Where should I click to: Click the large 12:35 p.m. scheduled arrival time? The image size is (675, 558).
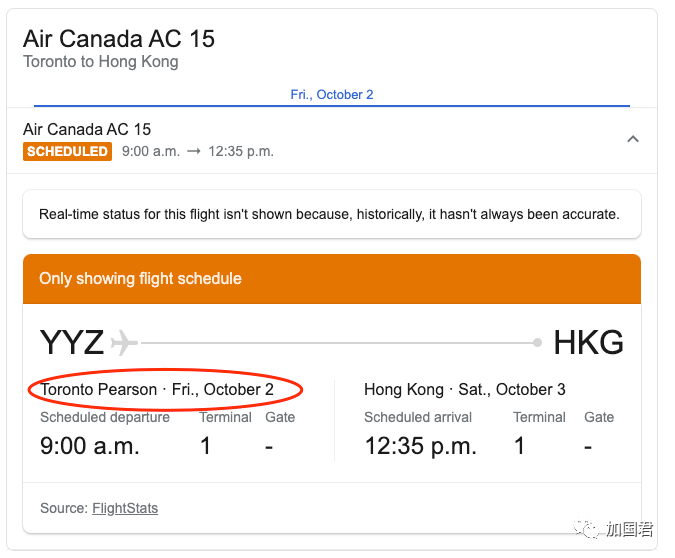(420, 446)
